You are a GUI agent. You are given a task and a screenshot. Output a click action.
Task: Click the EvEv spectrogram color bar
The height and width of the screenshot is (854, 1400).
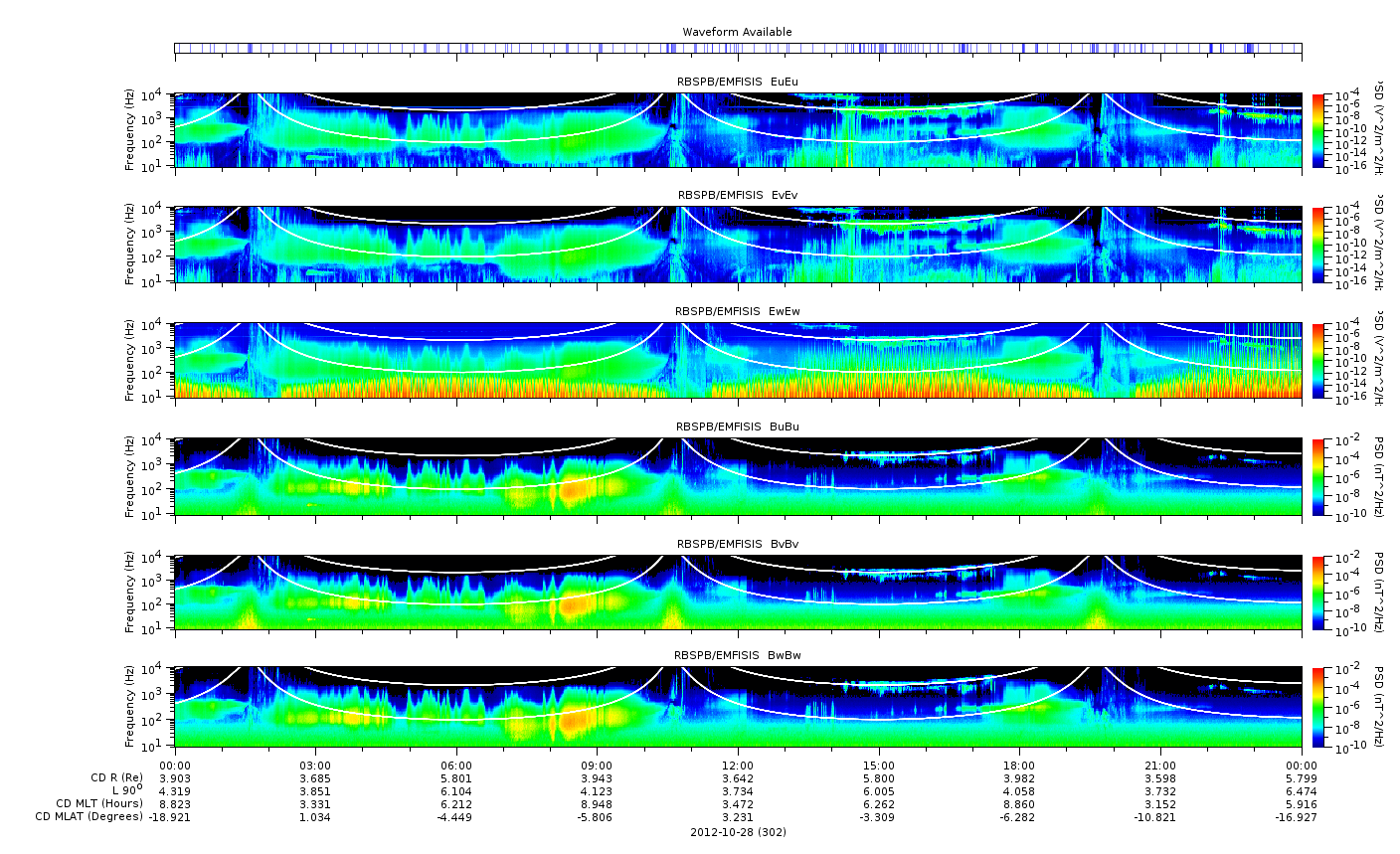(x=1318, y=245)
